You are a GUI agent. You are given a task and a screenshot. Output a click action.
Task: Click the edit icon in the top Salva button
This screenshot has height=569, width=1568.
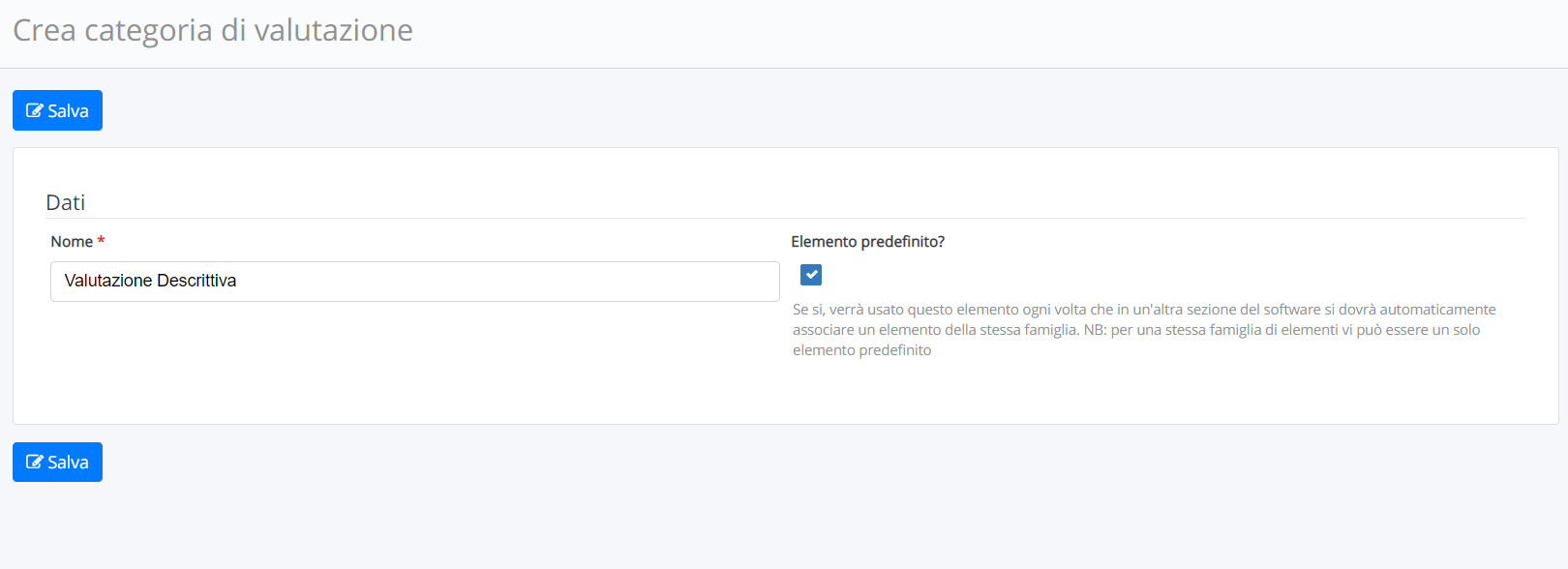coord(34,110)
